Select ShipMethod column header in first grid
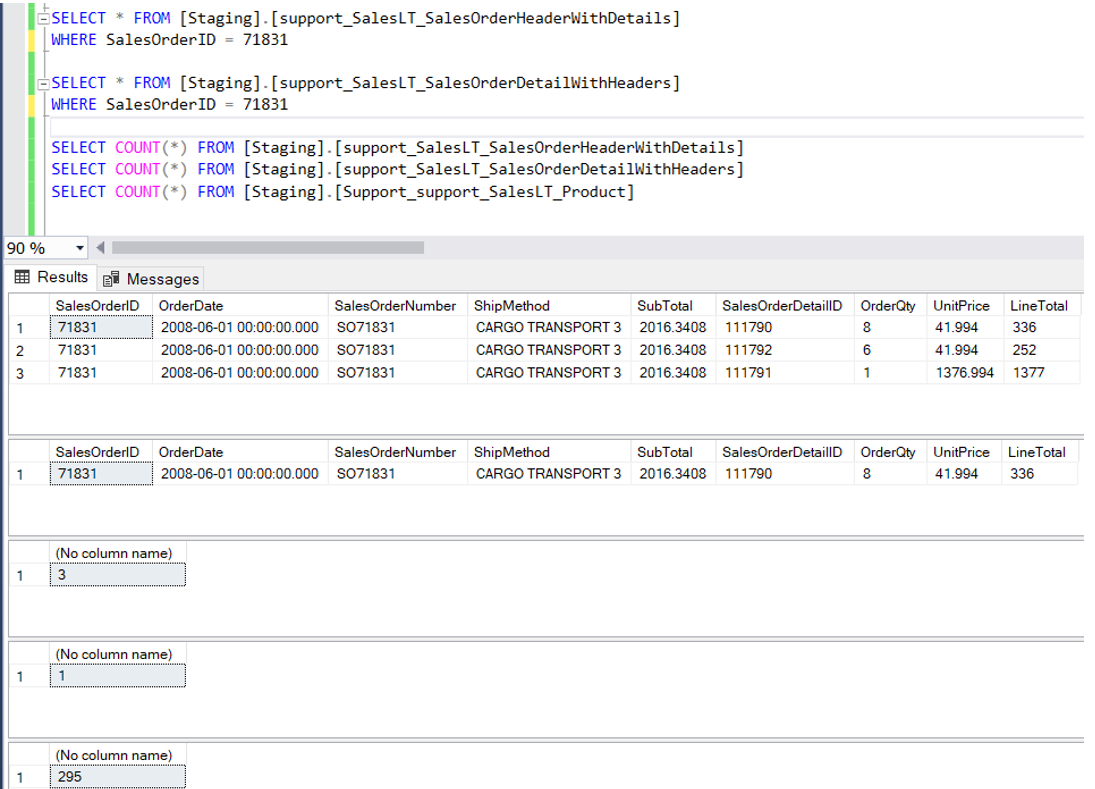The height and width of the screenshot is (789, 1095). point(512,306)
